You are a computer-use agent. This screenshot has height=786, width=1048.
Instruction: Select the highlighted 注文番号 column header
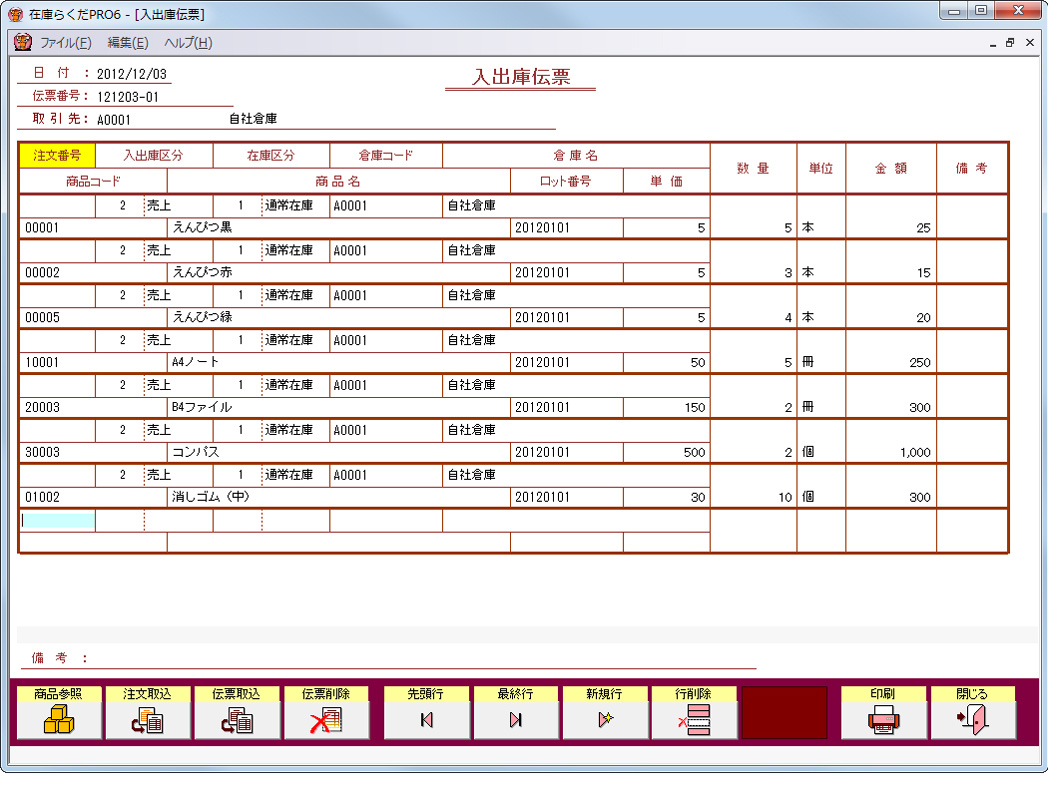tap(56, 155)
